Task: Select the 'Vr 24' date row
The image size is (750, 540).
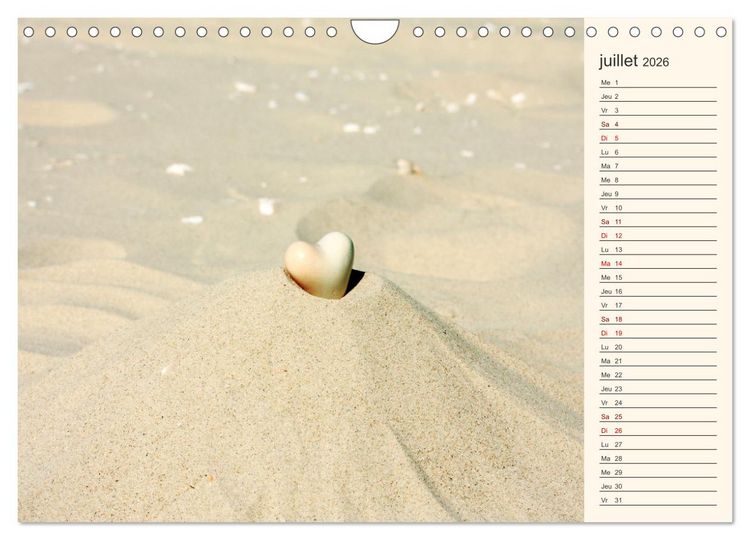Action: pos(658,402)
